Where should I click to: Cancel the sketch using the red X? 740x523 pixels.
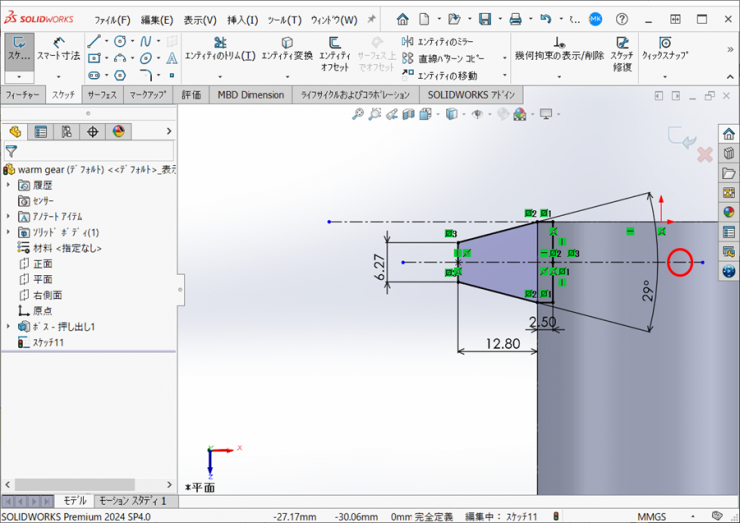coord(704,155)
